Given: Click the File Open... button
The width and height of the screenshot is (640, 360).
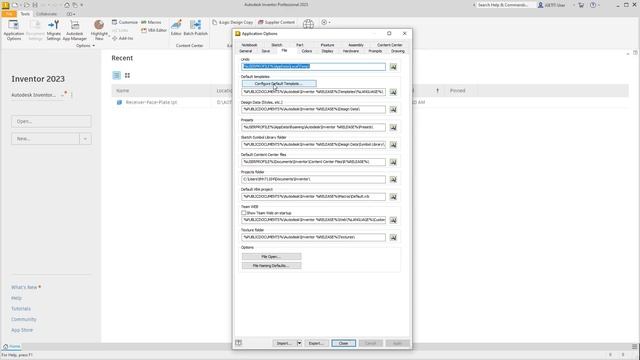Looking at the screenshot, I should point(271,257).
